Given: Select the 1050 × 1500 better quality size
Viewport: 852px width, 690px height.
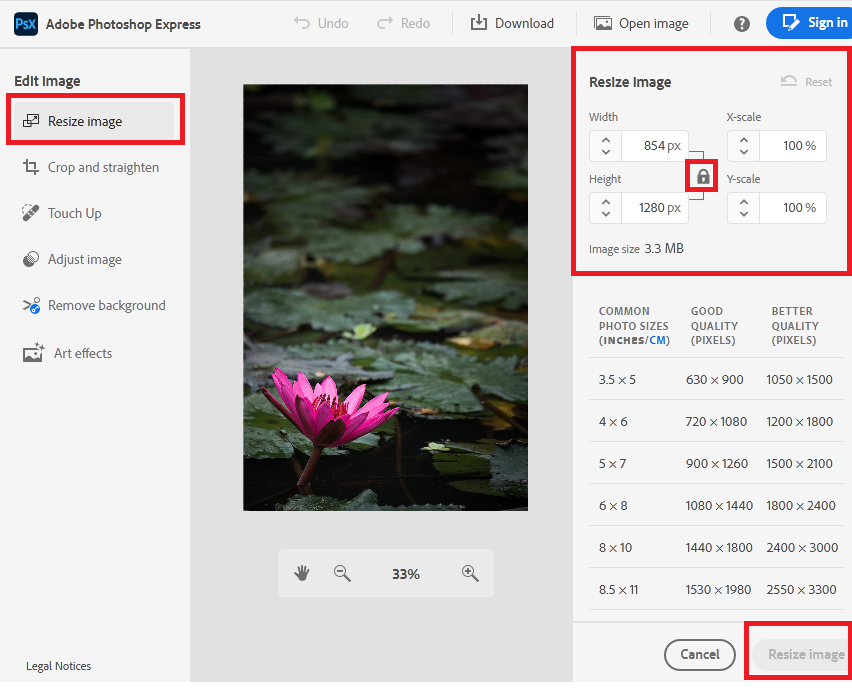Looking at the screenshot, I should pos(799,379).
